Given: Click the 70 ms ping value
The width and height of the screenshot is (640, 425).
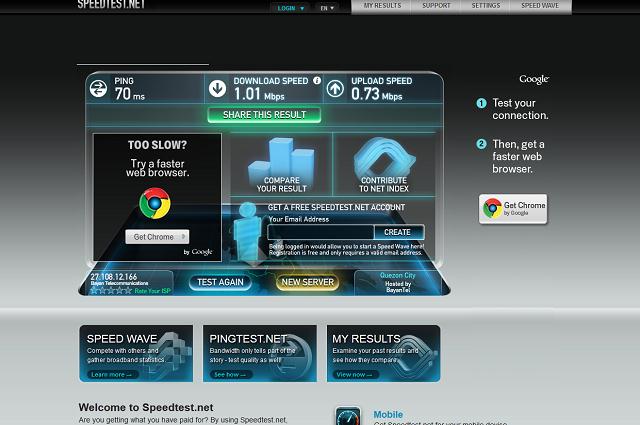Looking at the screenshot, I should [129, 94].
